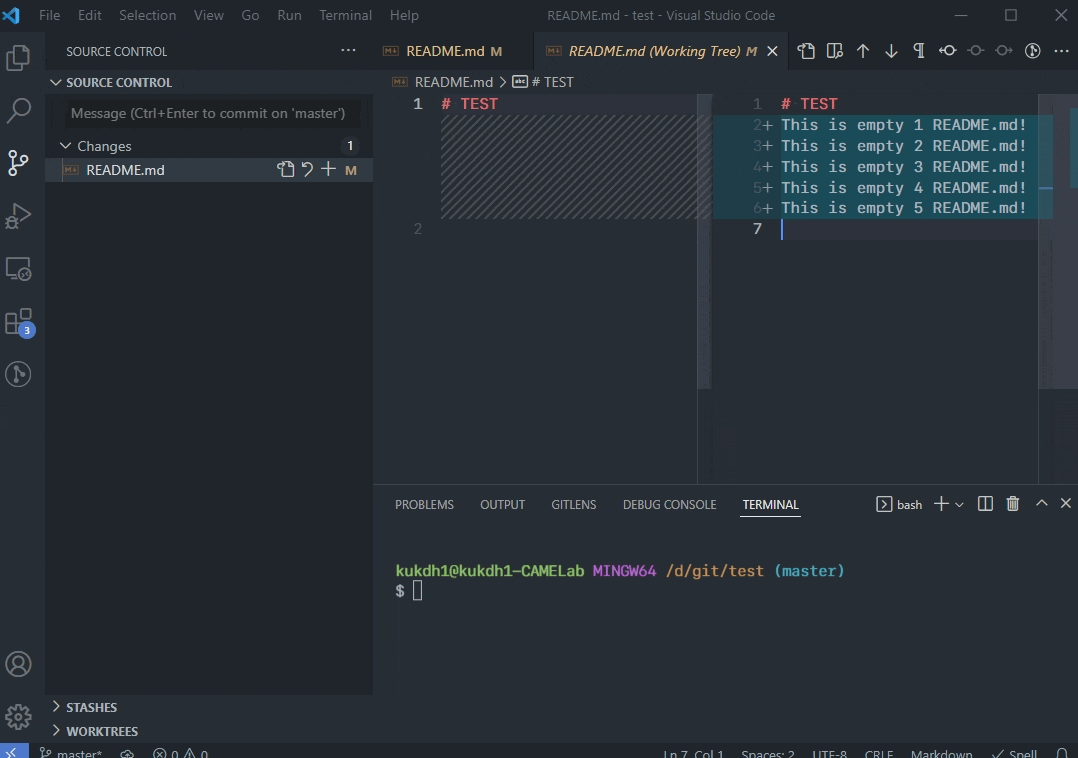Viewport: 1078px width, 758px height.
Task: Switch to the Problems panel tab
Action: pos(424,504)
